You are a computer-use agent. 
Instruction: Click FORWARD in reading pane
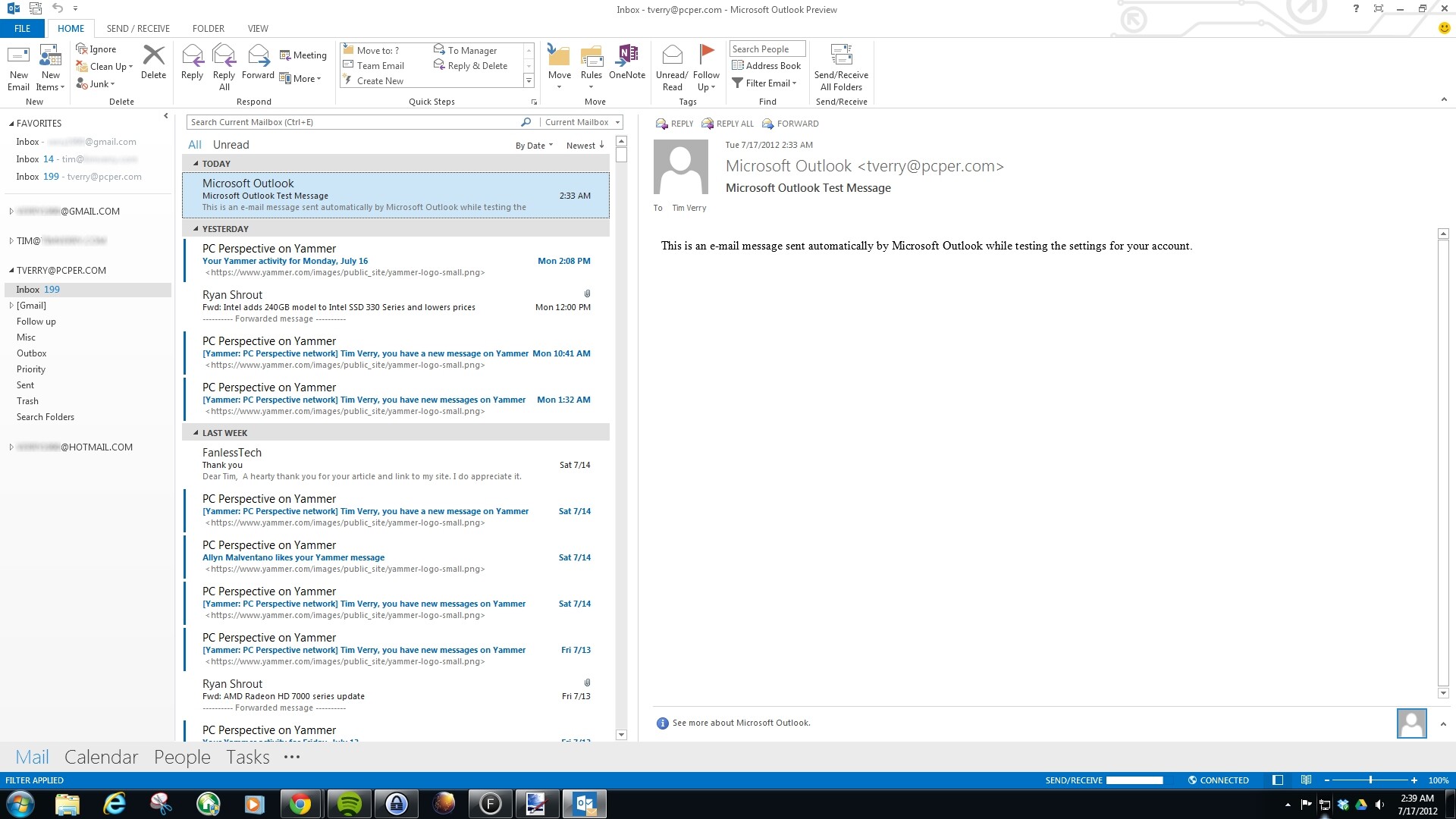click(x=790, y=124)
